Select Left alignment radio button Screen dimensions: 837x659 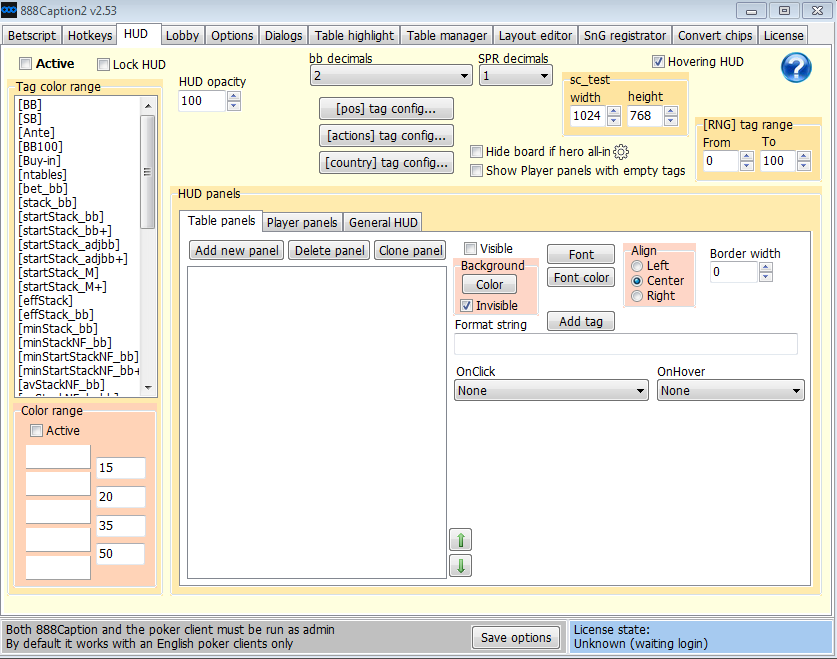point(637,266)
